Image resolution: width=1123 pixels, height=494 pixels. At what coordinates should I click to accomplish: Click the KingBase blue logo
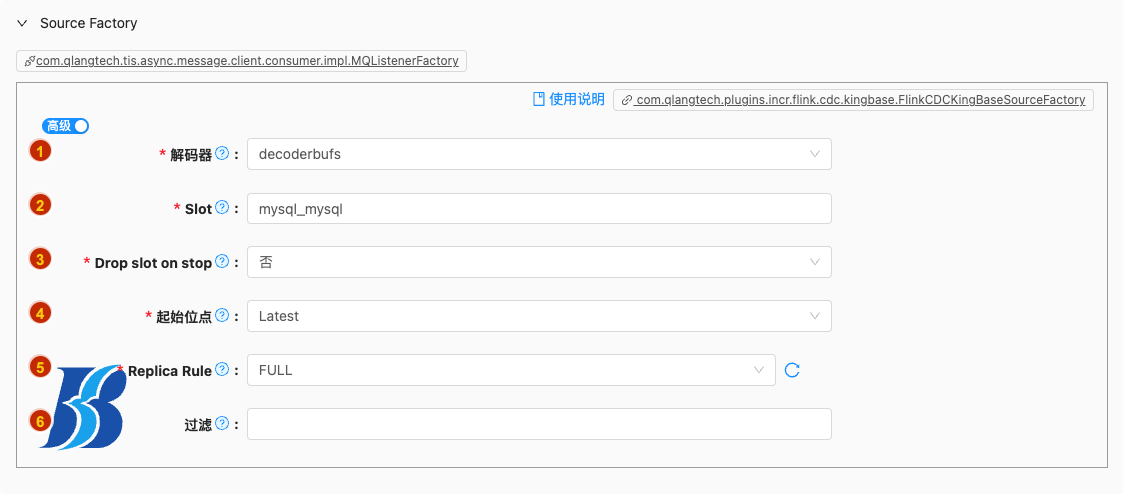point(88,407)
